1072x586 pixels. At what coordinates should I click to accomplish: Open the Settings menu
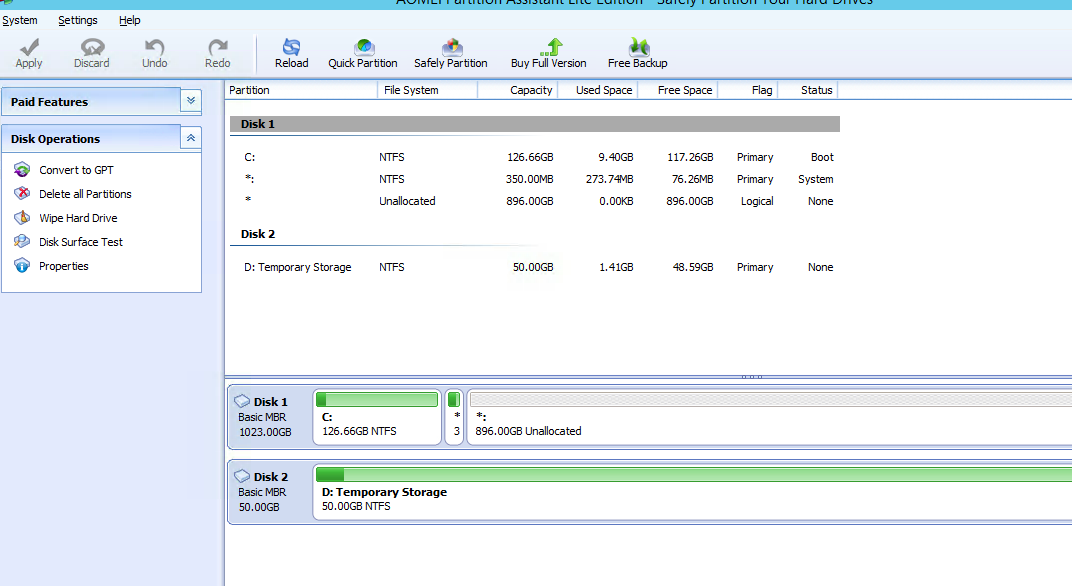(x=77, y=19)
